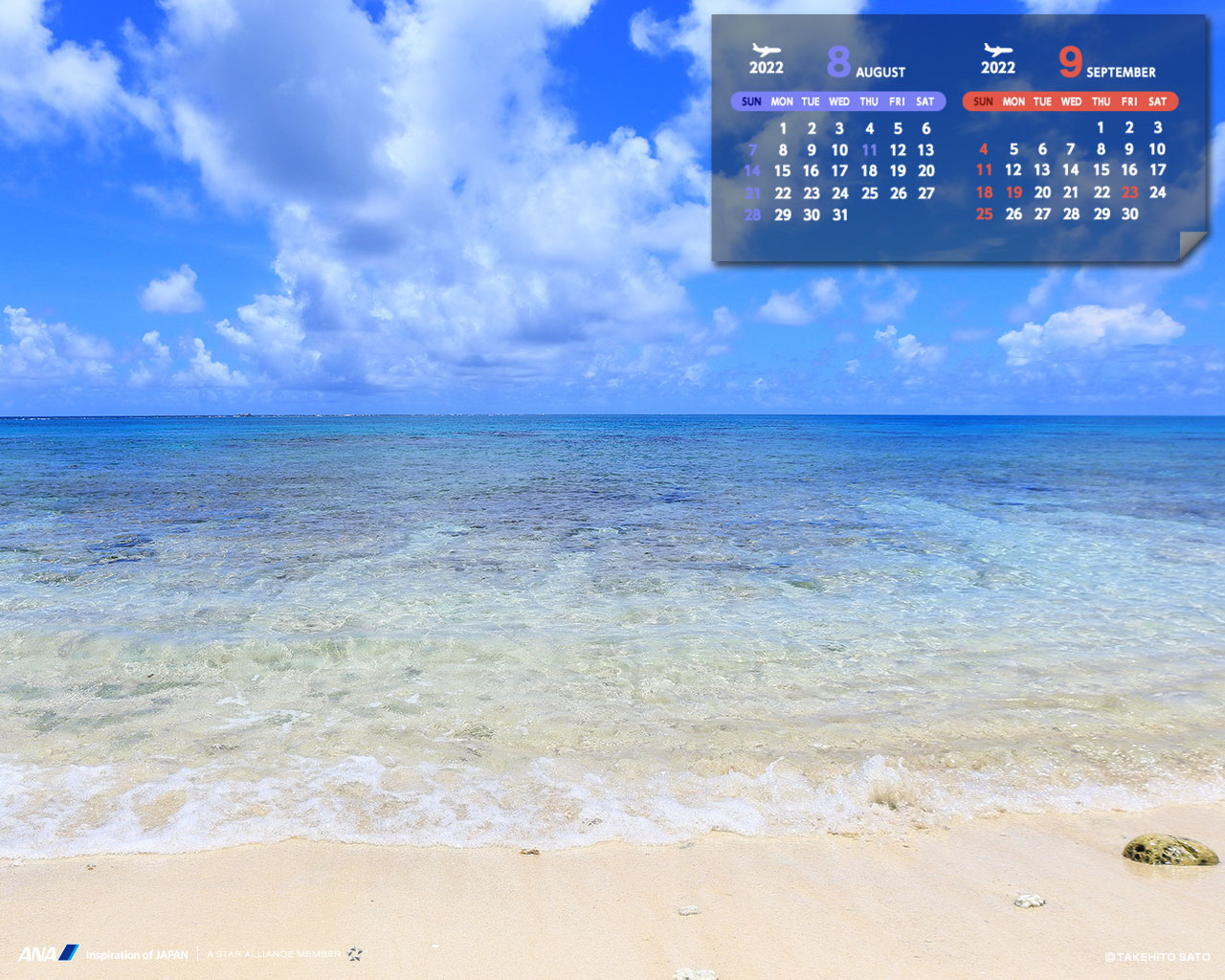Click the mossy rock on the sand

tap(1169, 850)
